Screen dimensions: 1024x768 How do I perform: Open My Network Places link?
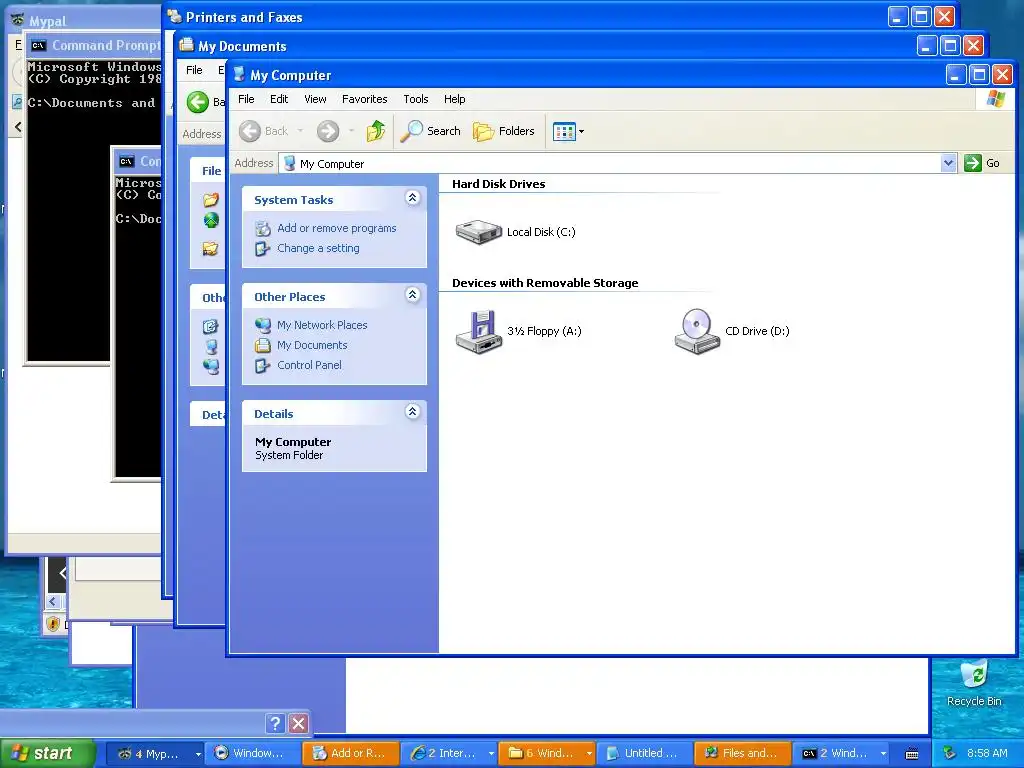[x=322, y=325]
